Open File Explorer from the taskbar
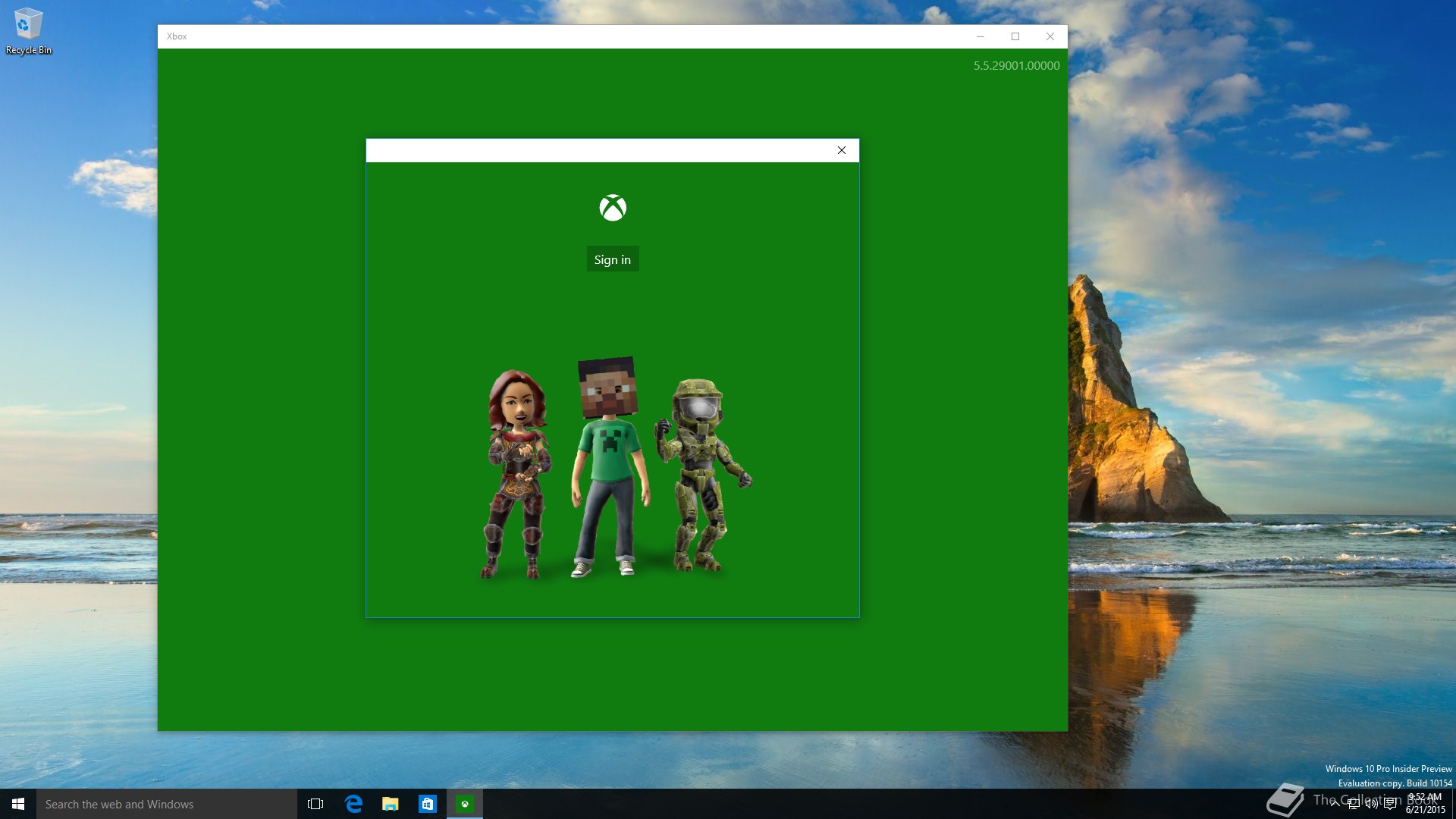 391,804
